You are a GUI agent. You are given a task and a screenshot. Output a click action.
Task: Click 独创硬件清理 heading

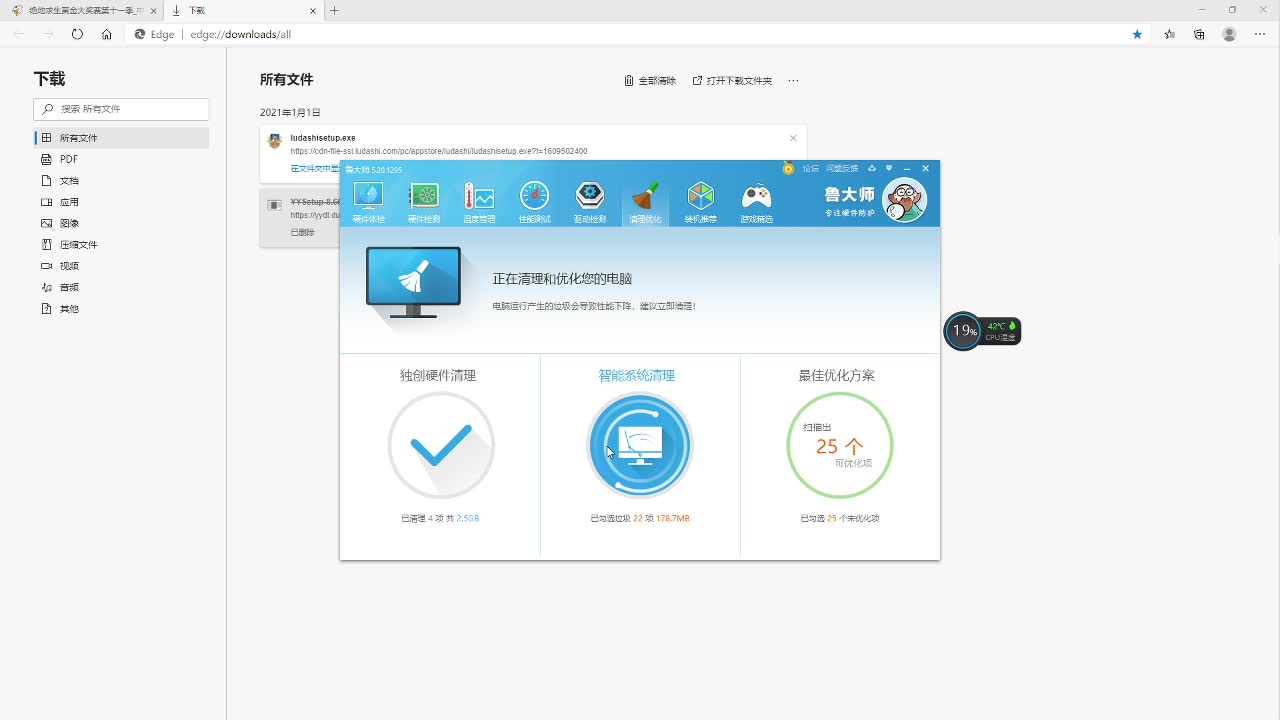pos(438,376)
